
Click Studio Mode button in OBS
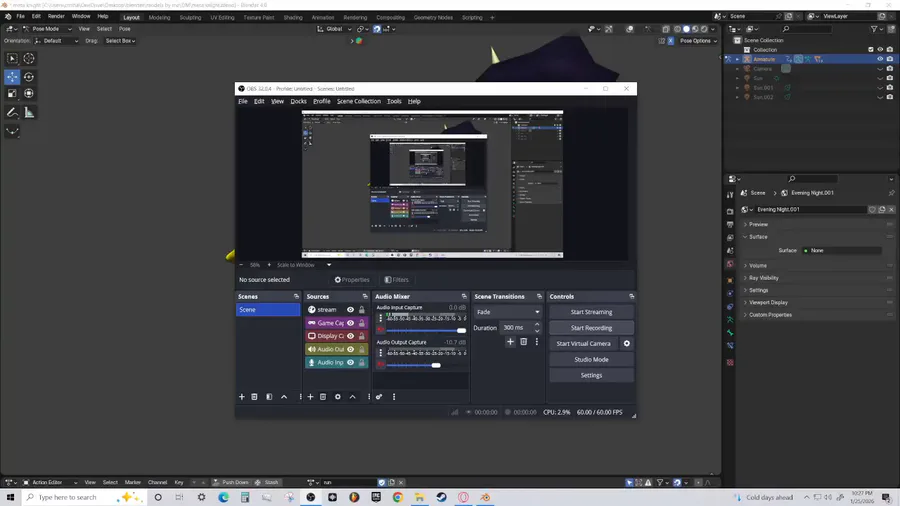591,360
